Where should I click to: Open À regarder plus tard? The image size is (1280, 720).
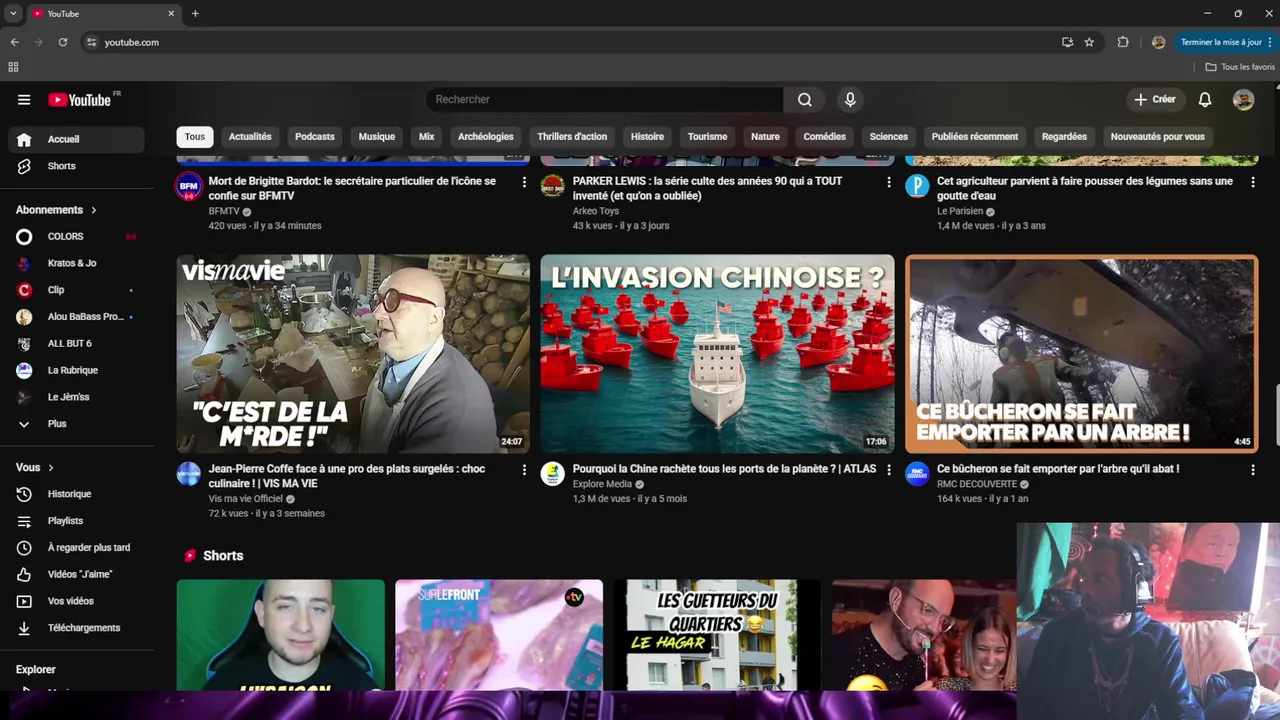pyautogui.click(x=76, y=548)
